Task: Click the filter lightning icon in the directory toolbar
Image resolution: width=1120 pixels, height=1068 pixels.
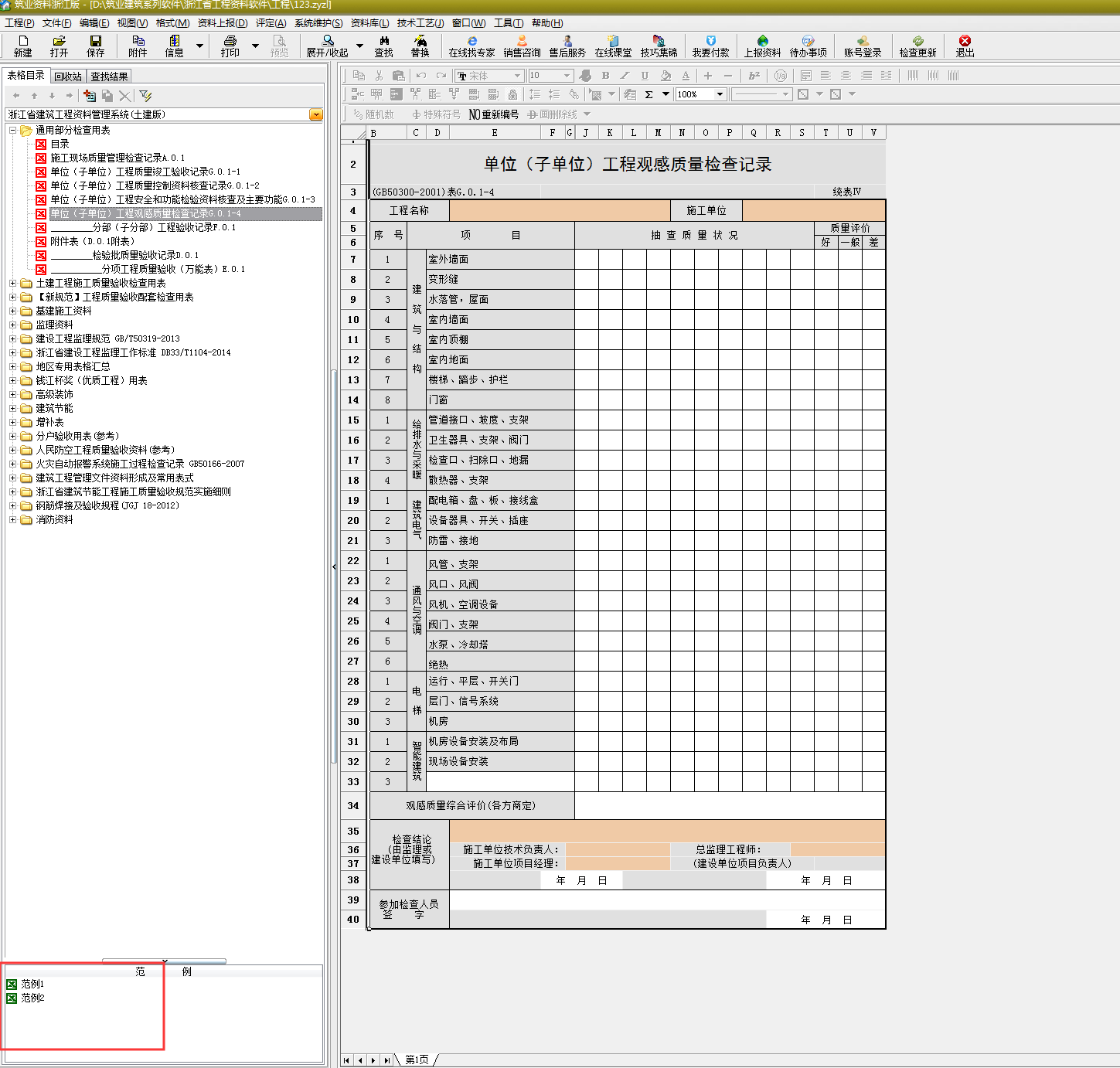Action: coord(145,96)
